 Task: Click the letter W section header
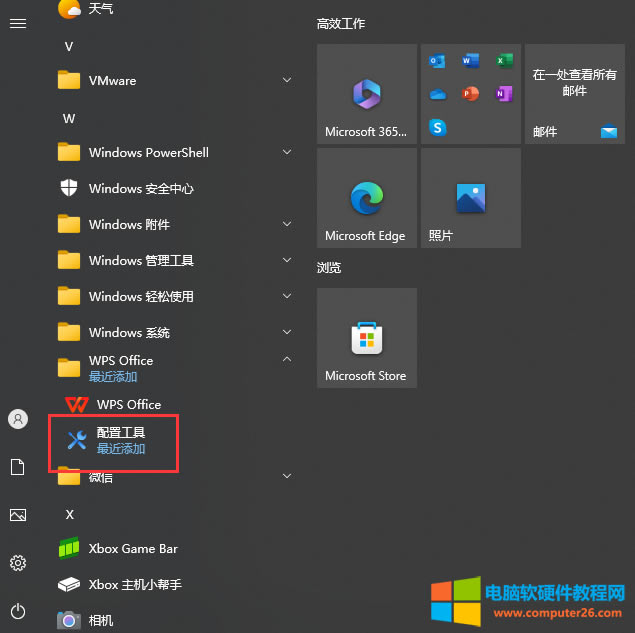pos(69,118)
